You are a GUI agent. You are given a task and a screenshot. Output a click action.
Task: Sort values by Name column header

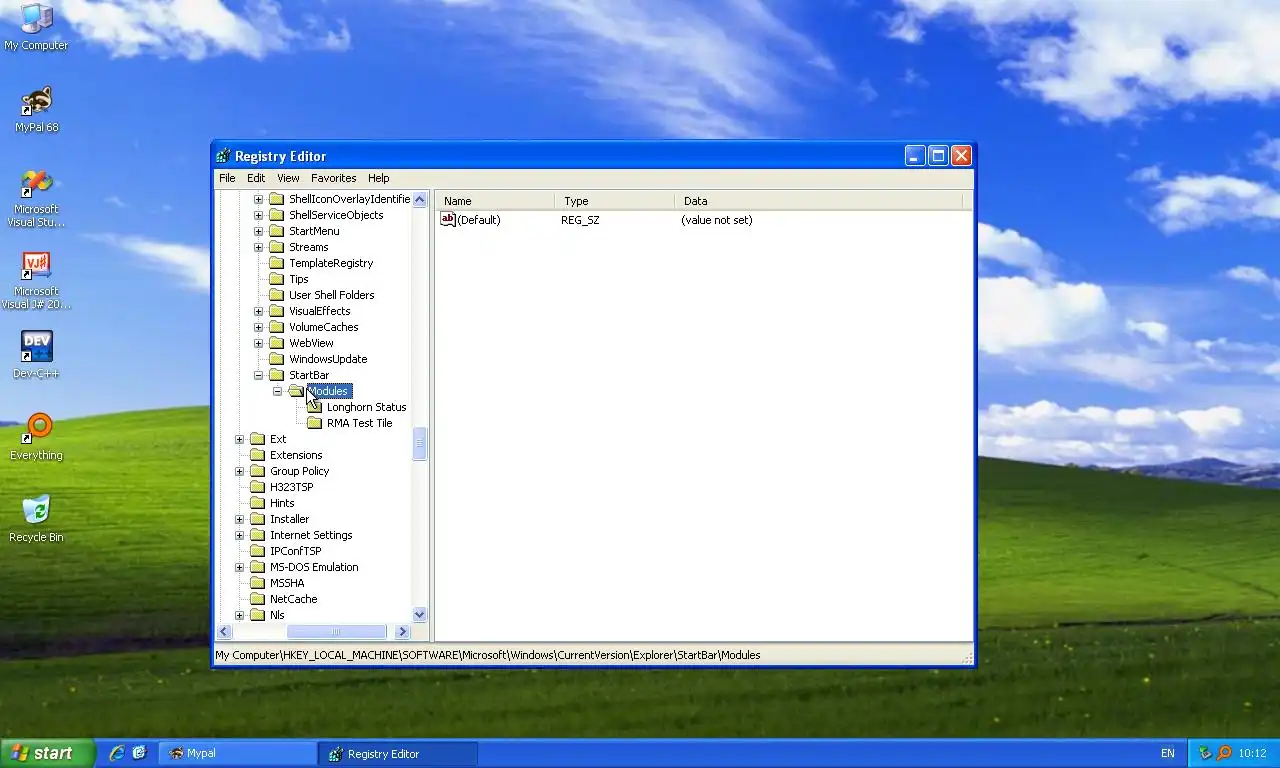495,201
